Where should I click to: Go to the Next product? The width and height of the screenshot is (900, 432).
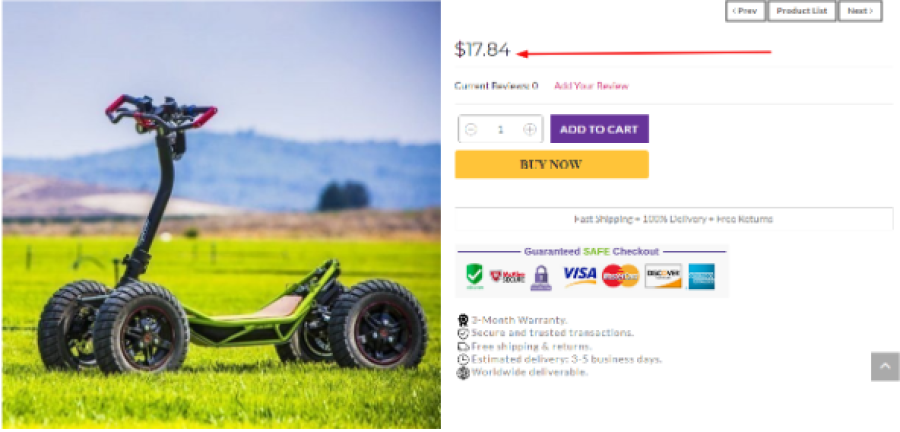tap(859, 11)
